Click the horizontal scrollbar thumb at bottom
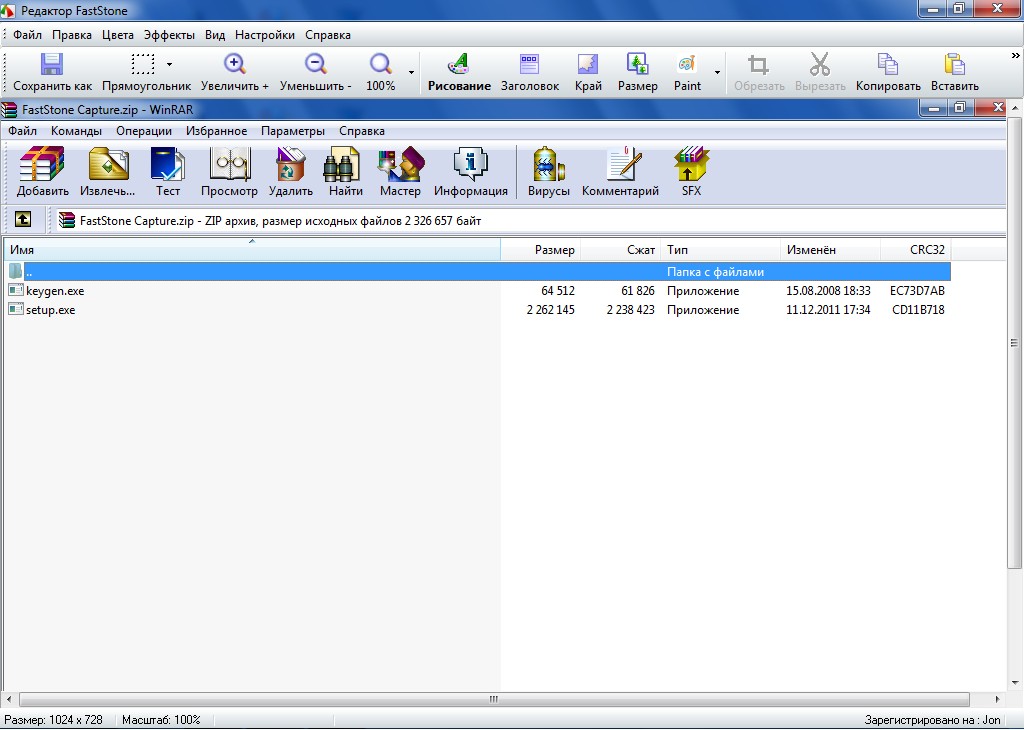The image size is (1024, 730). (494, 699)
